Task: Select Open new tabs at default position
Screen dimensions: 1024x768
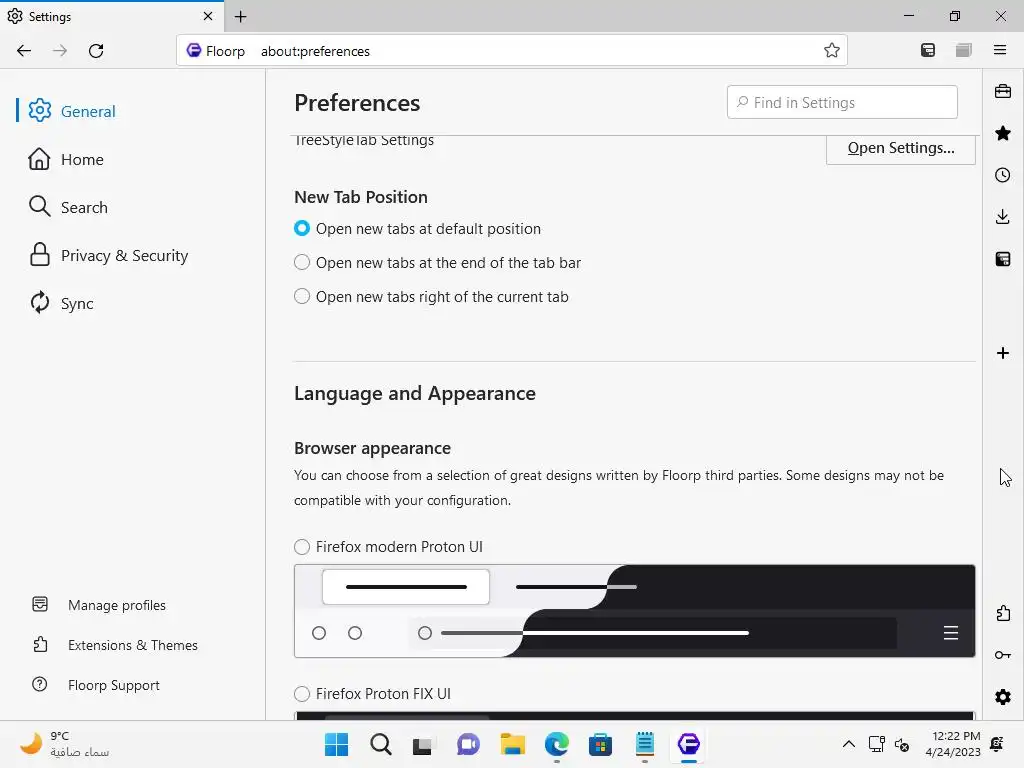Action: click(x=302, y=229)
